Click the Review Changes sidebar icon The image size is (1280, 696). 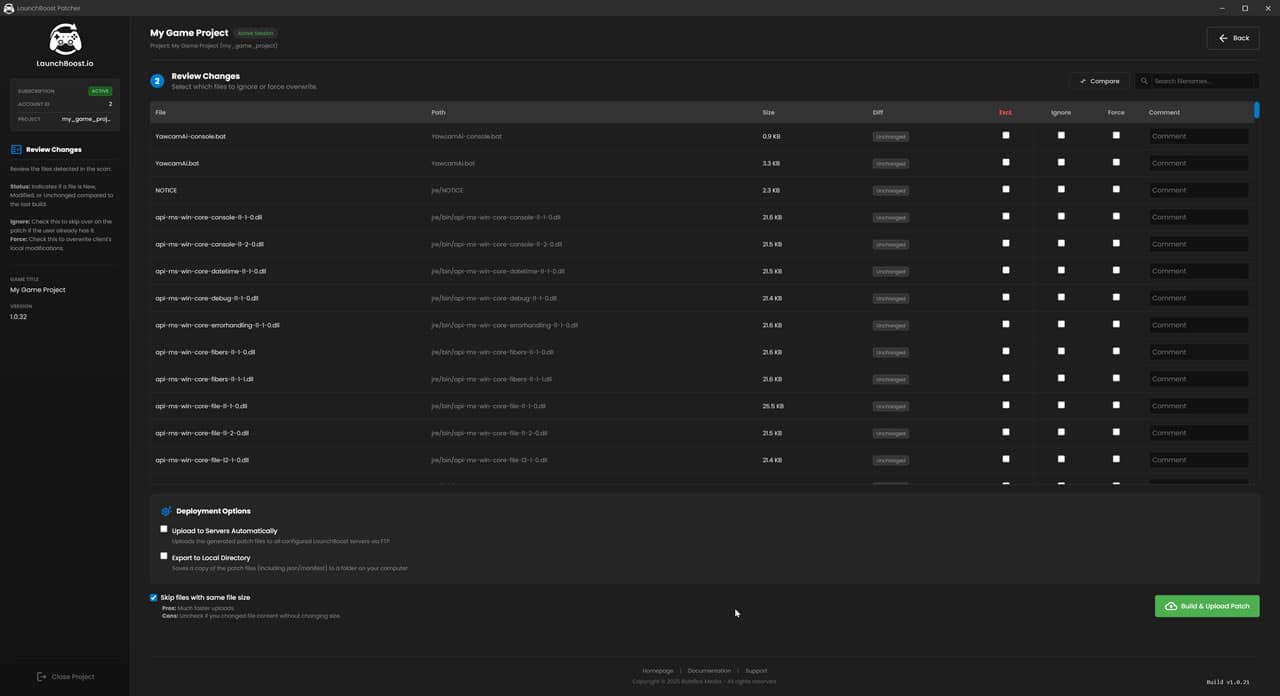(x=16, y=150)
